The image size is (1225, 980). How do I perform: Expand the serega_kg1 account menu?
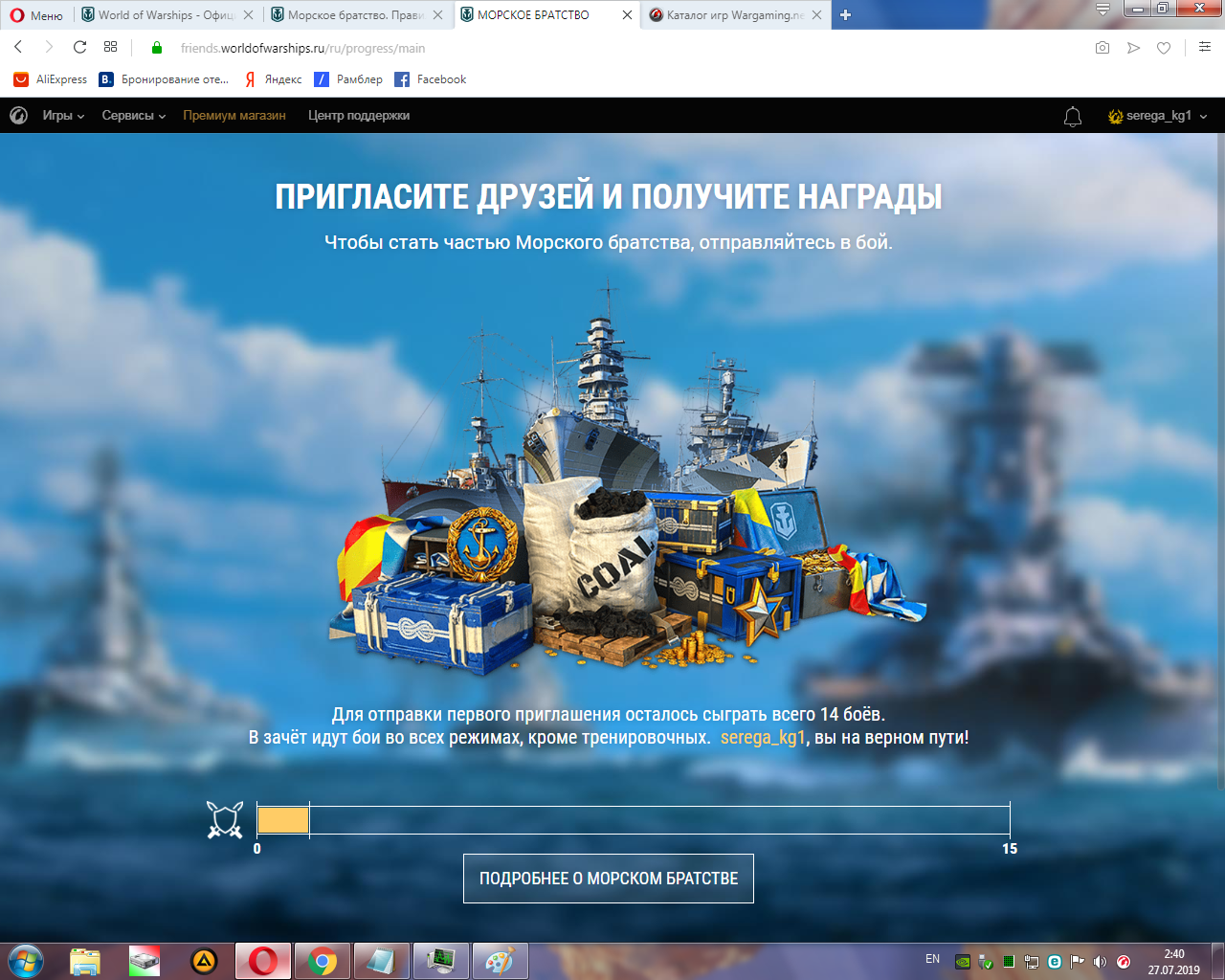1158,116
